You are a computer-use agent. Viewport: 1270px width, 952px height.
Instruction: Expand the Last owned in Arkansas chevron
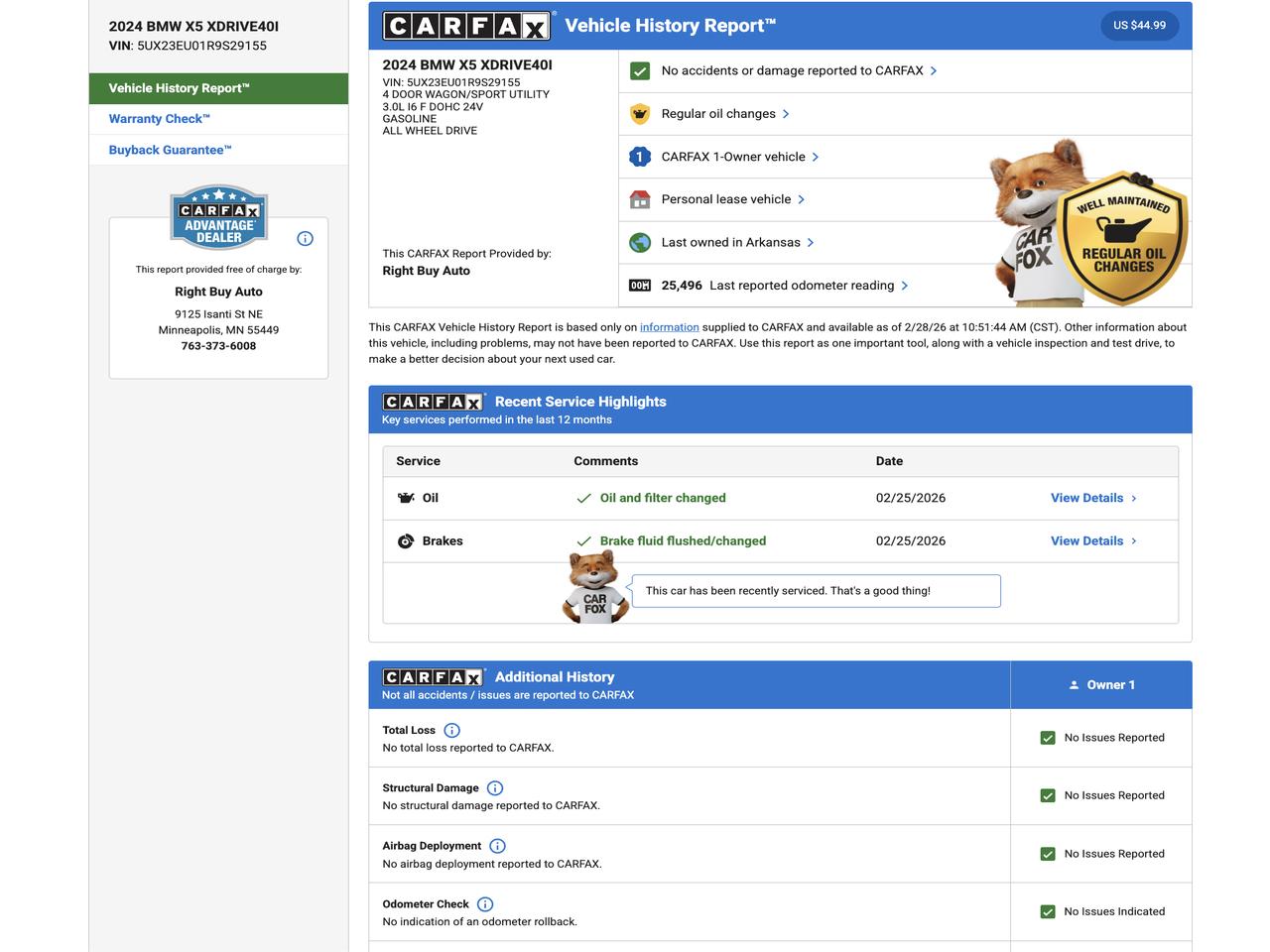pos(811,243)
